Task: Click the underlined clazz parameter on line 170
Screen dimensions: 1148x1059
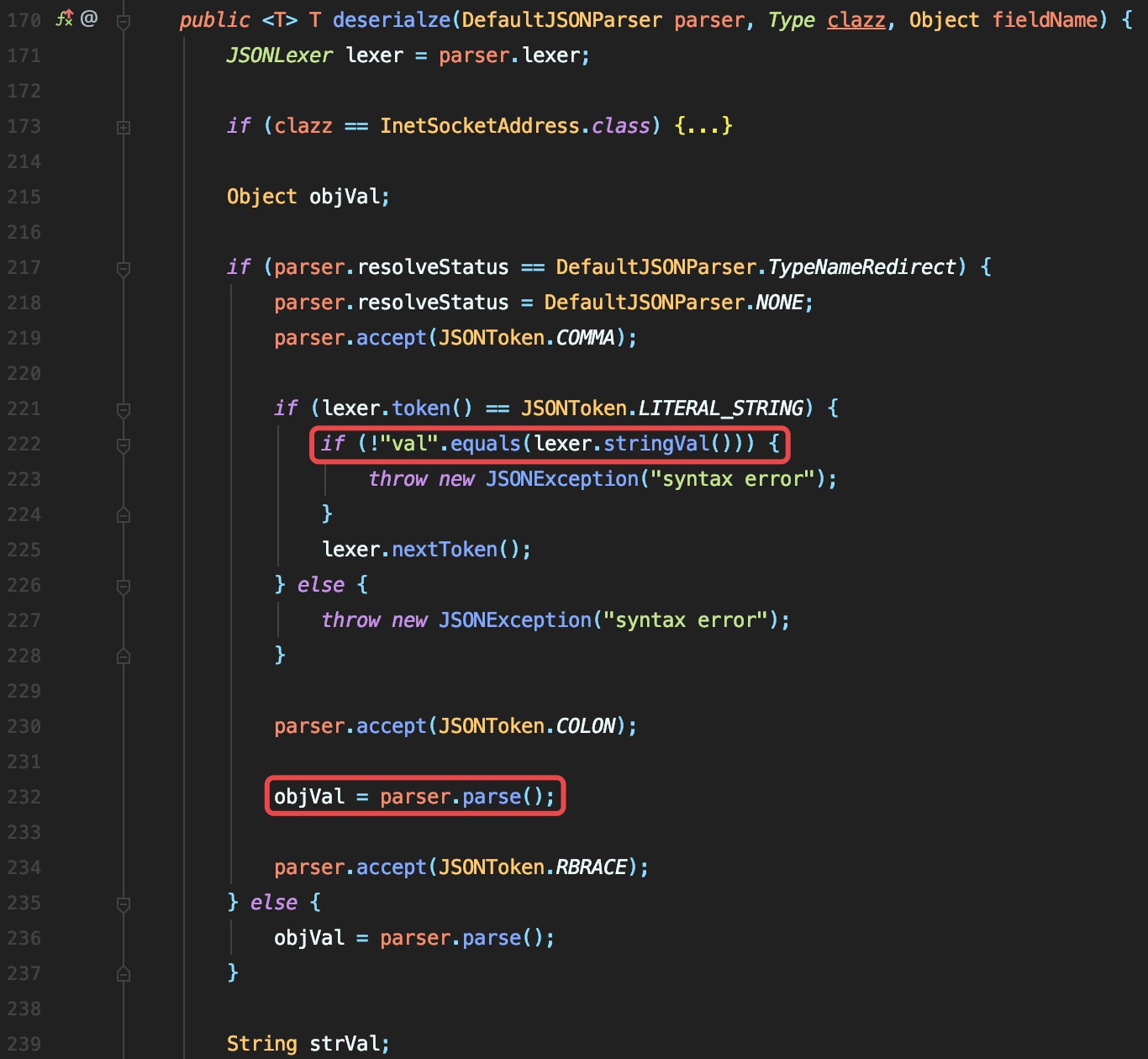Action: (x=856, y=20)
